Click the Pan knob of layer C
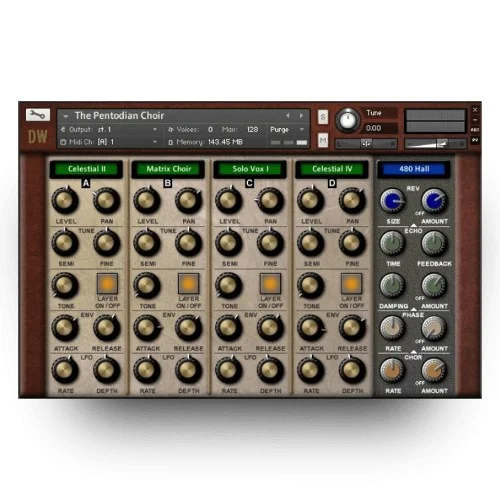Screen dimensions: 500x500 (270, 200)
